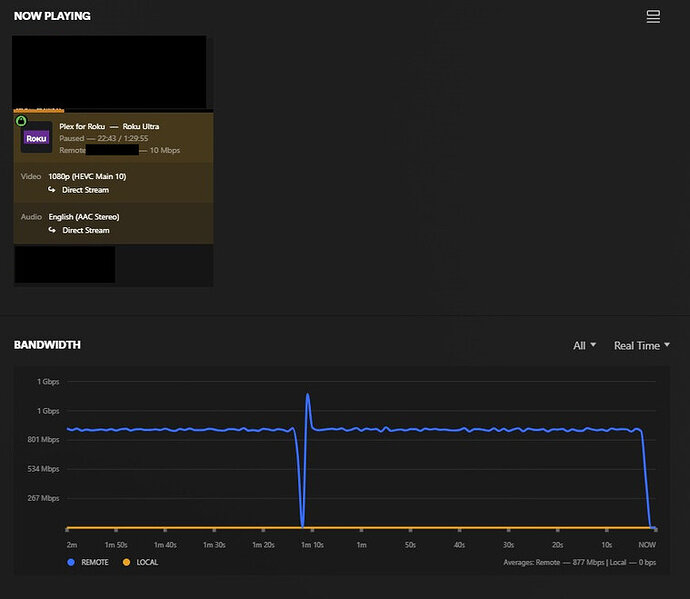Screen dimensions: 690x599
Task: Click the 'Video' row label
Action: 31,176
